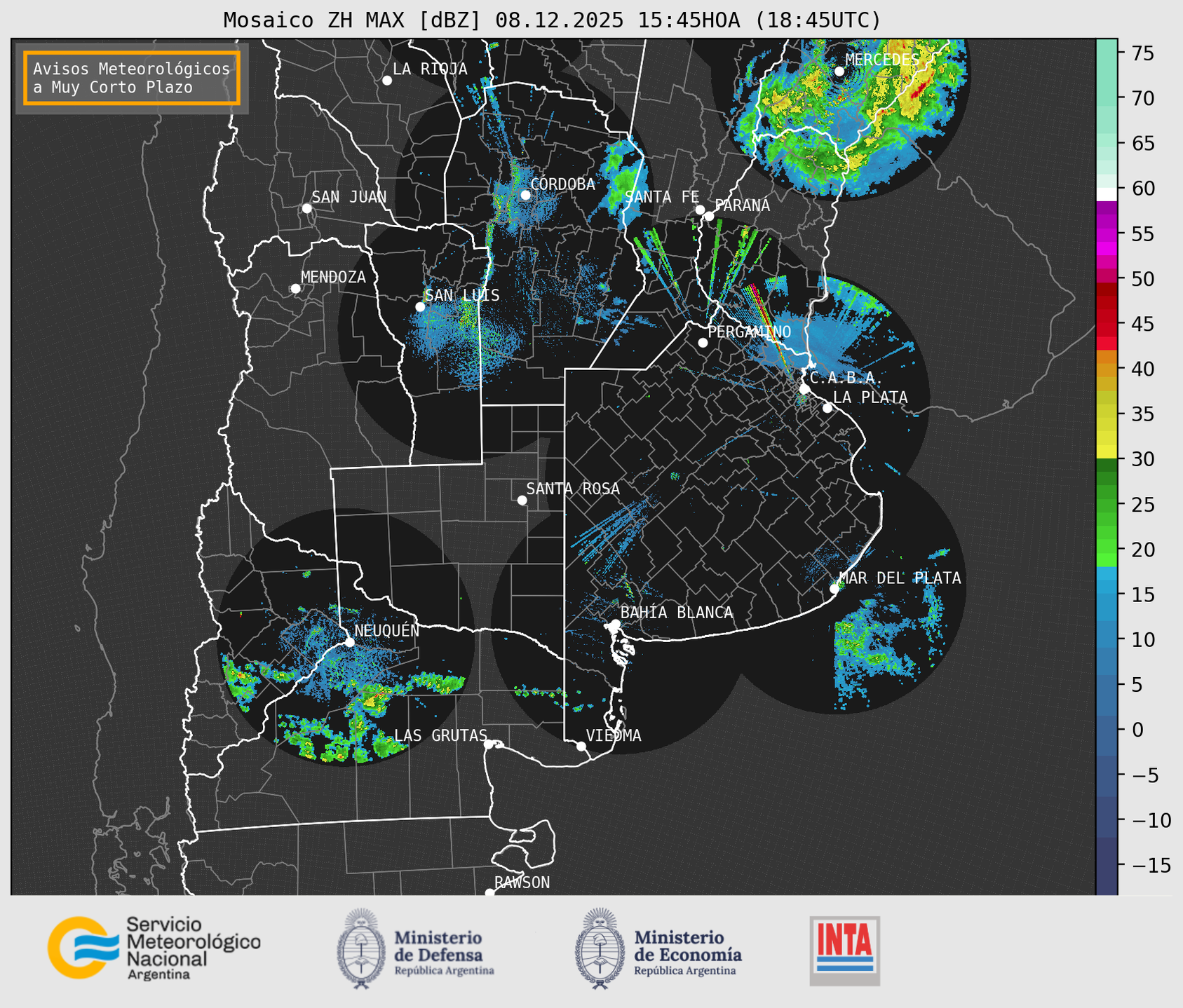Click the VIEDMA city marker dot
This screenshot has width=1183, height=1008.
[581, 746]
